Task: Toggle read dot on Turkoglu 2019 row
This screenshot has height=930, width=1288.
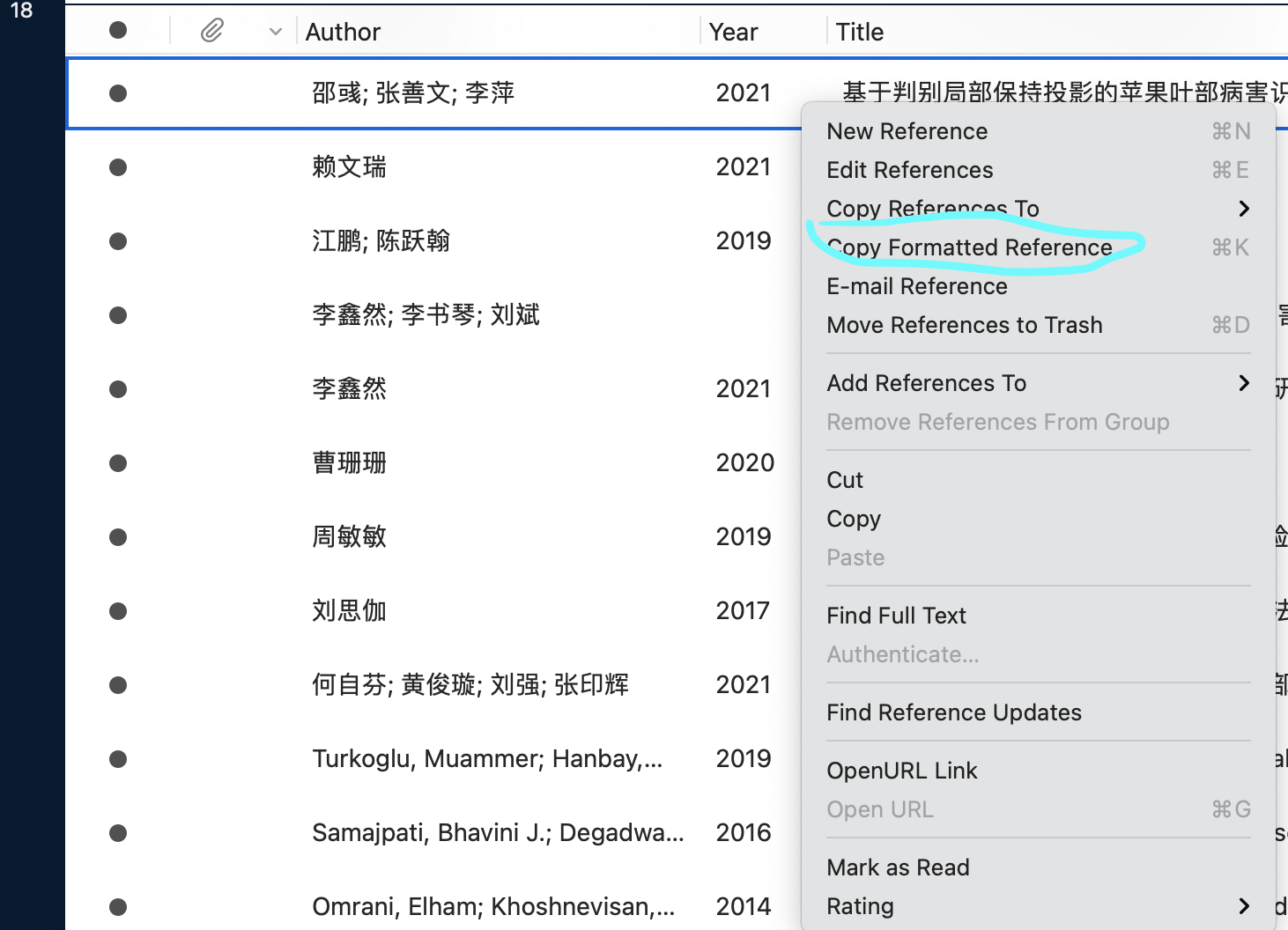Action: [117, 758]
